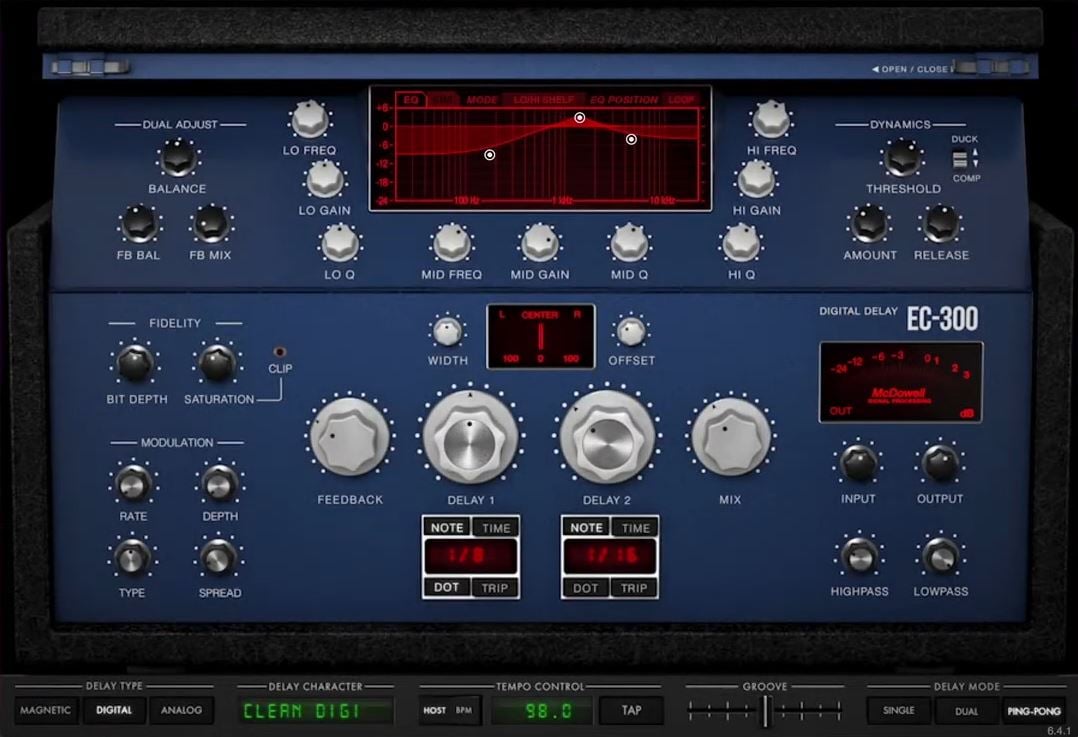
Task: Toggle TRIP for Delay 1
Action: coord(495,587)
